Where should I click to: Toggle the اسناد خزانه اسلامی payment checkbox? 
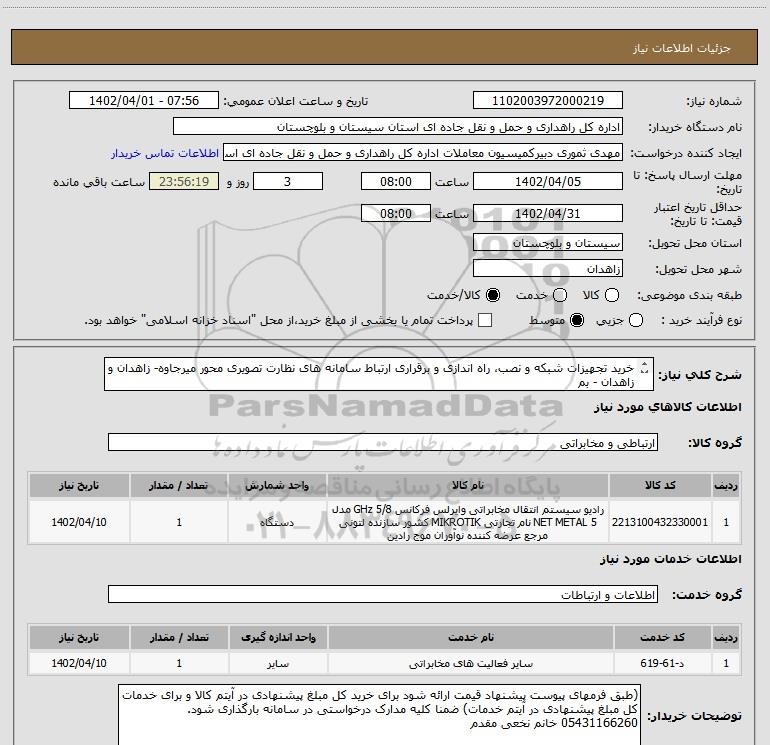485,321
